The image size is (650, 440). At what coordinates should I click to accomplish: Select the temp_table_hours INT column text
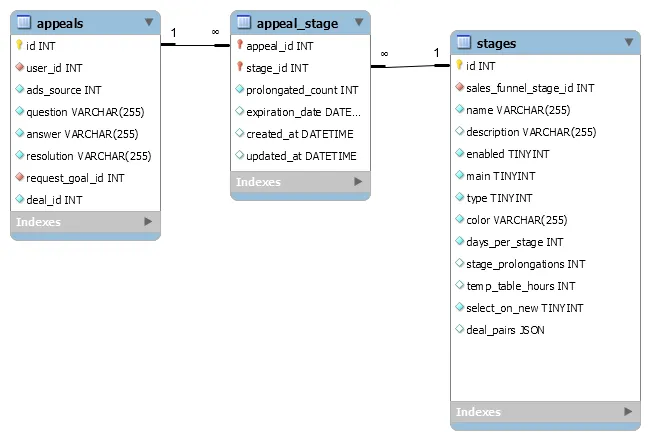(521, 286)
